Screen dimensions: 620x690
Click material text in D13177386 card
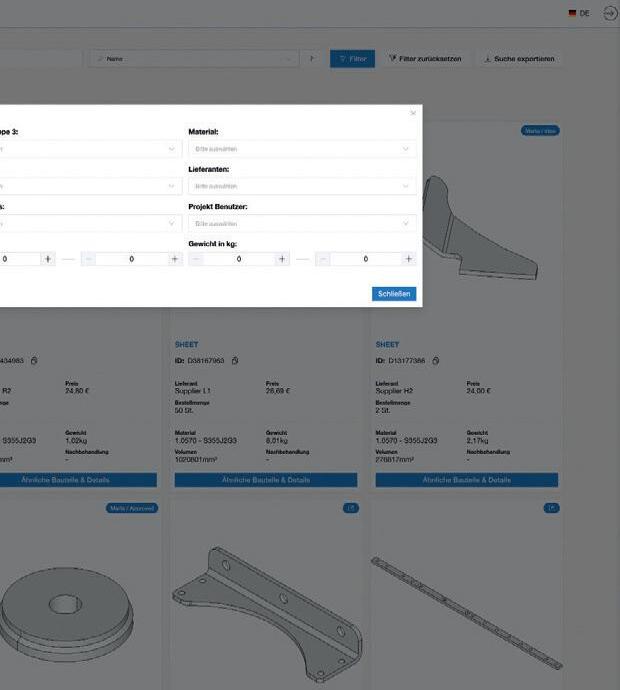click(x=406, y=440)
